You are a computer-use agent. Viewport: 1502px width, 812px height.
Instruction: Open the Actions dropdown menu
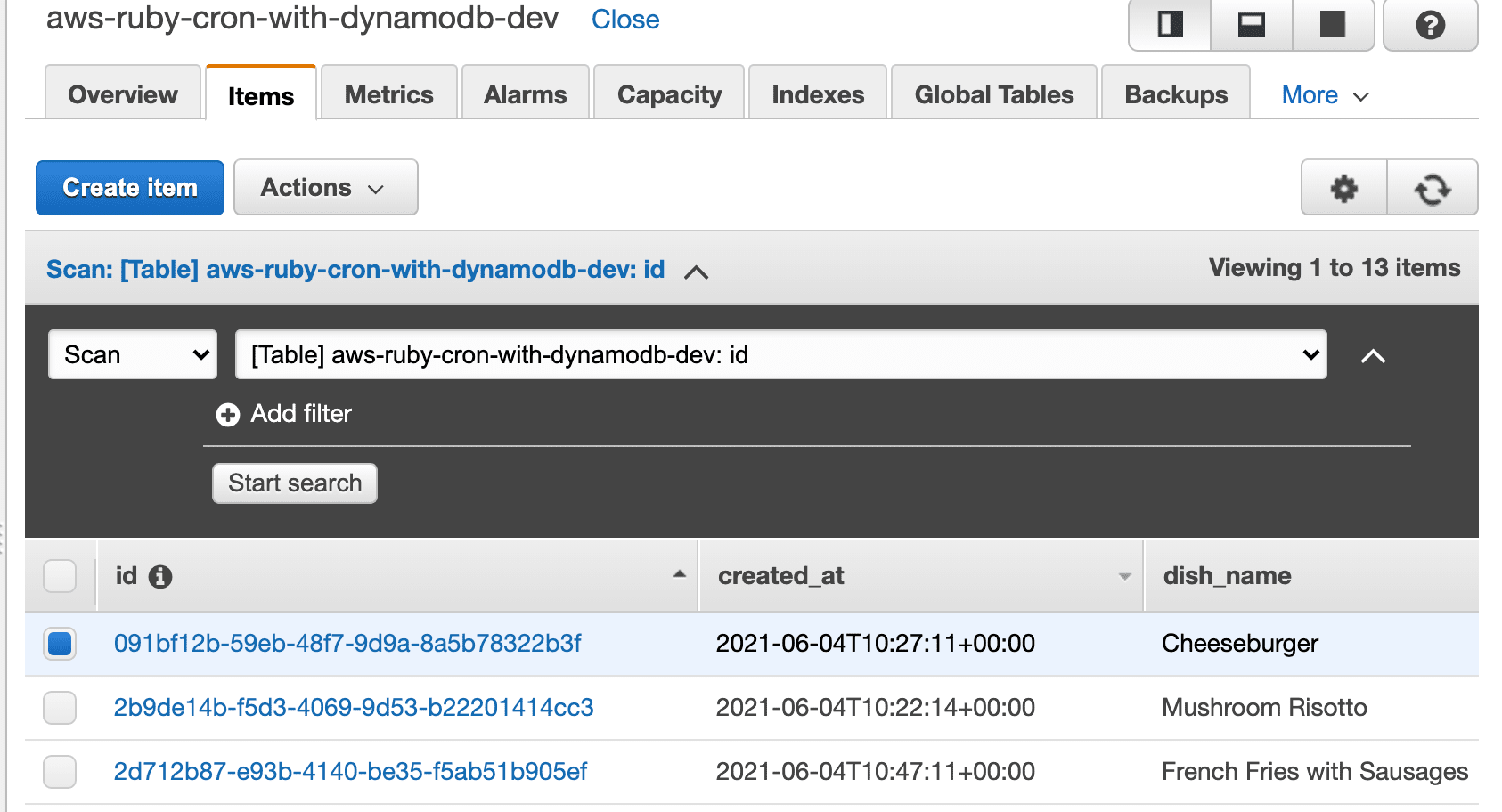pyautogui.click(x=325, y=188)
